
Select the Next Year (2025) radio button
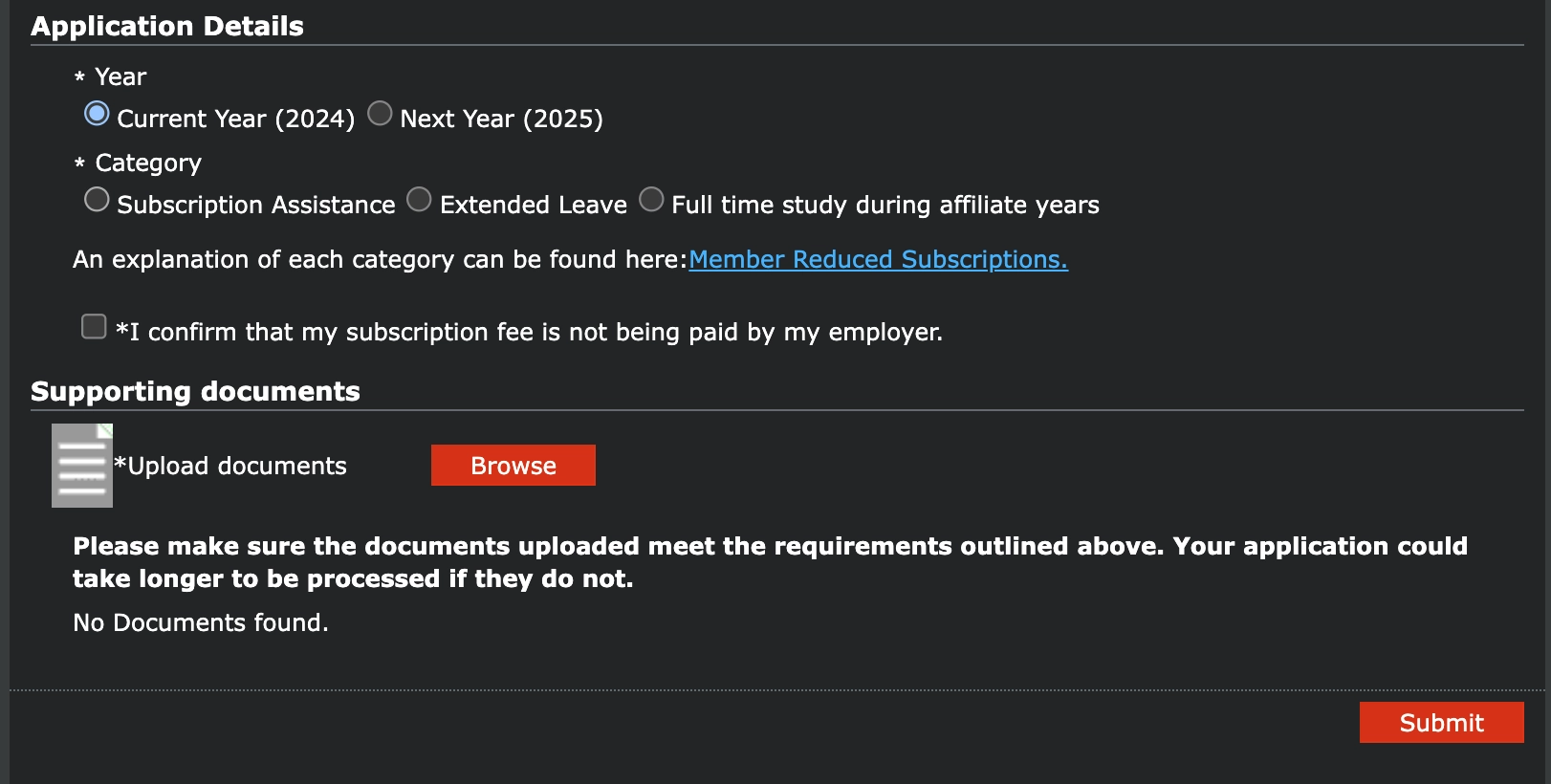click(380, 114)
